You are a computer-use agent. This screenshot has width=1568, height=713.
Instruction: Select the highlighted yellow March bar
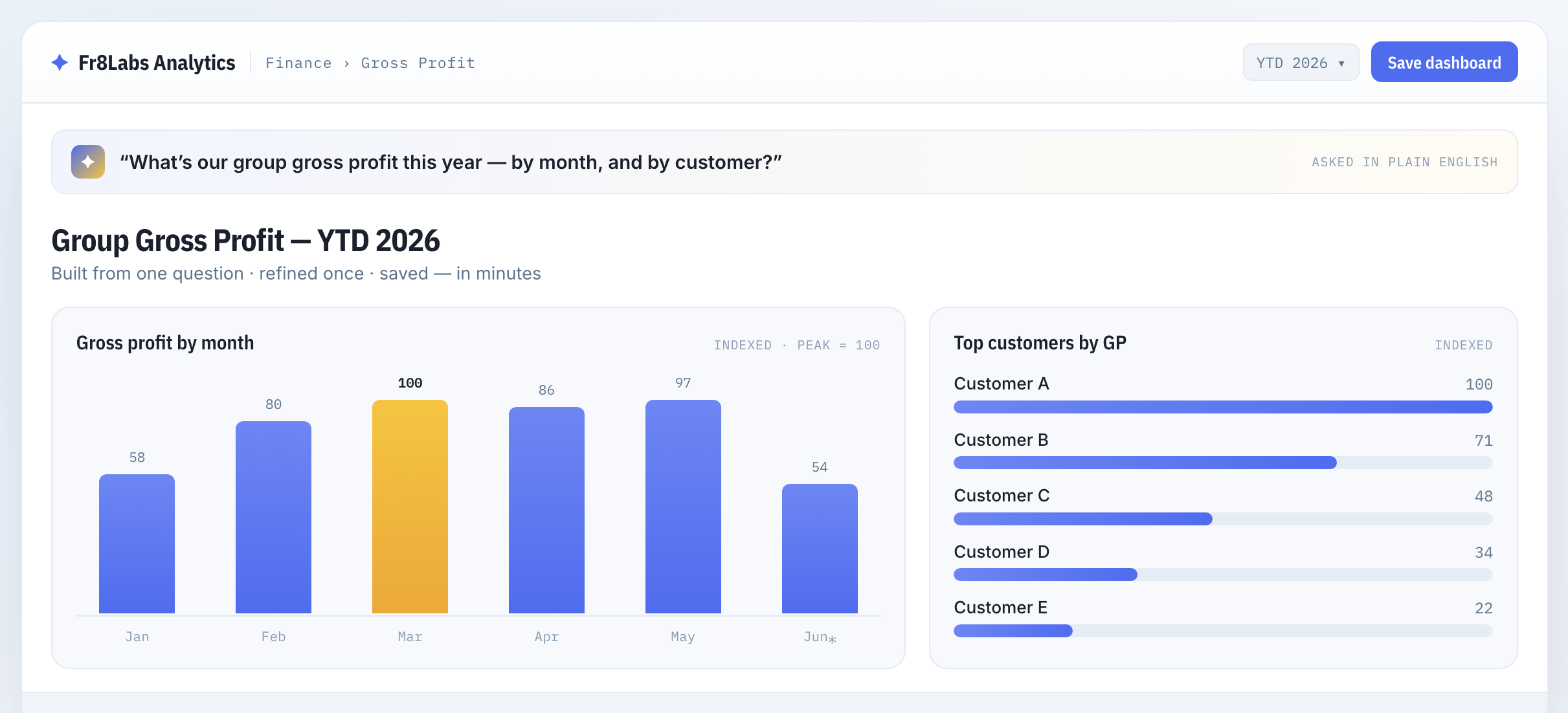tap(410, 507)
